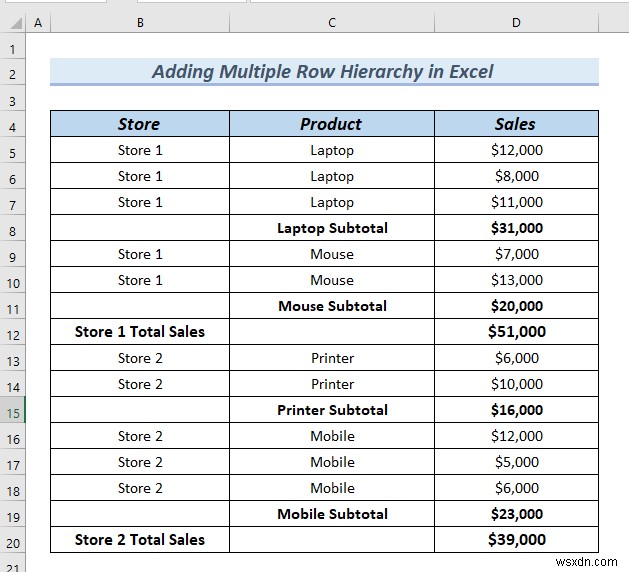Viewport: 629px width, 572px height.
Task: Select the $7,000 sales cell
Action: click(516, 254)
